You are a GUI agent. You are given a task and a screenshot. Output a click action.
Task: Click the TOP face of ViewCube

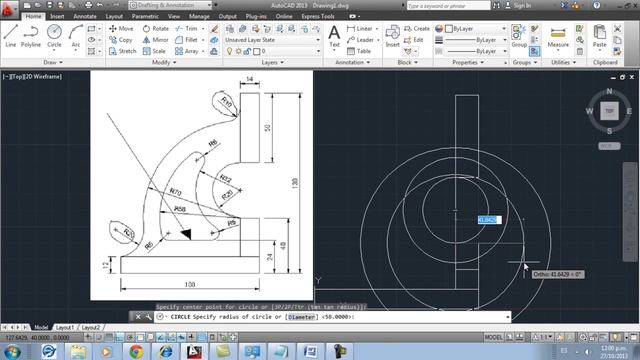point(609,111)
